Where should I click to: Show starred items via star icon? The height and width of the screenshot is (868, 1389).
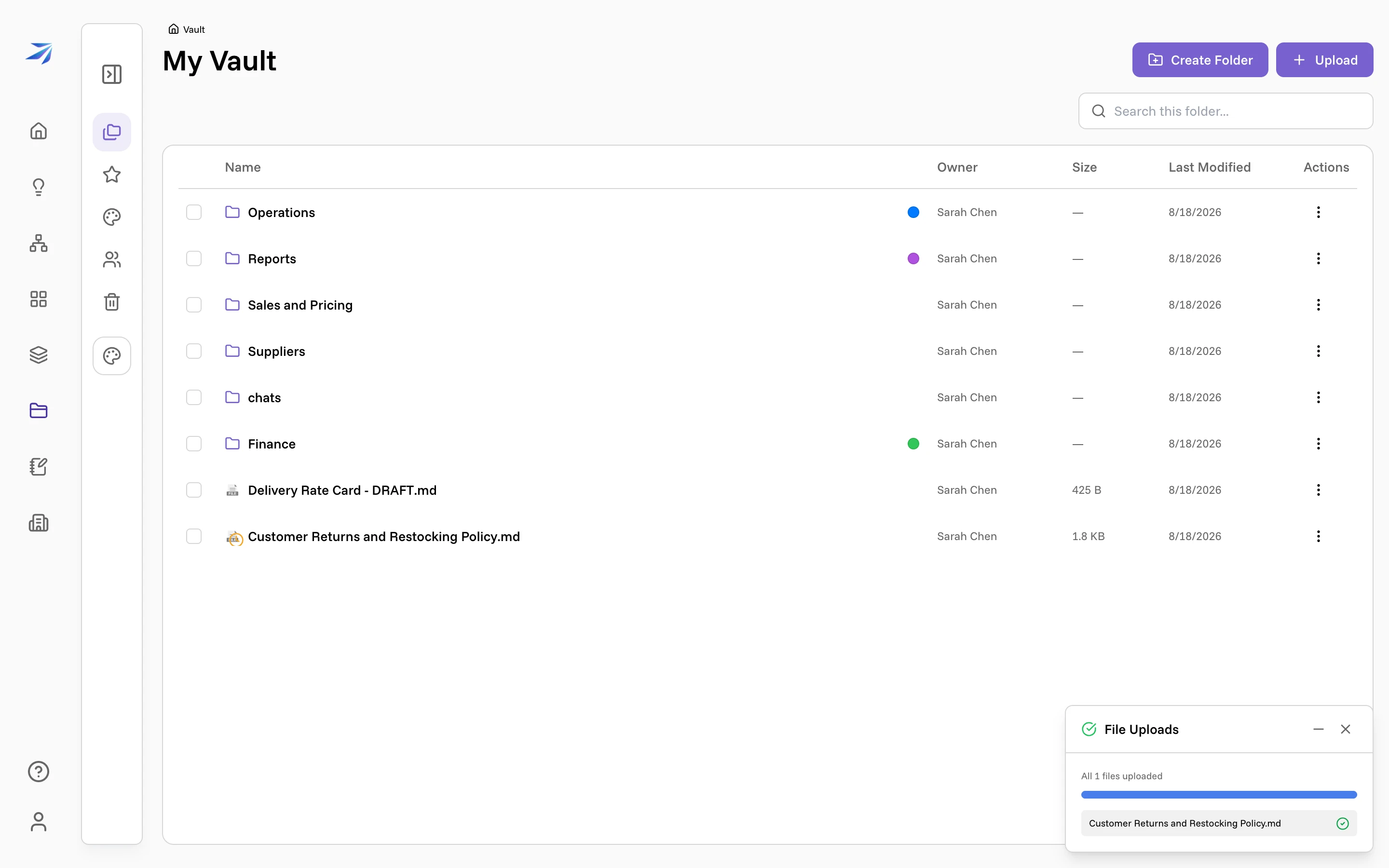pos(112,175)
